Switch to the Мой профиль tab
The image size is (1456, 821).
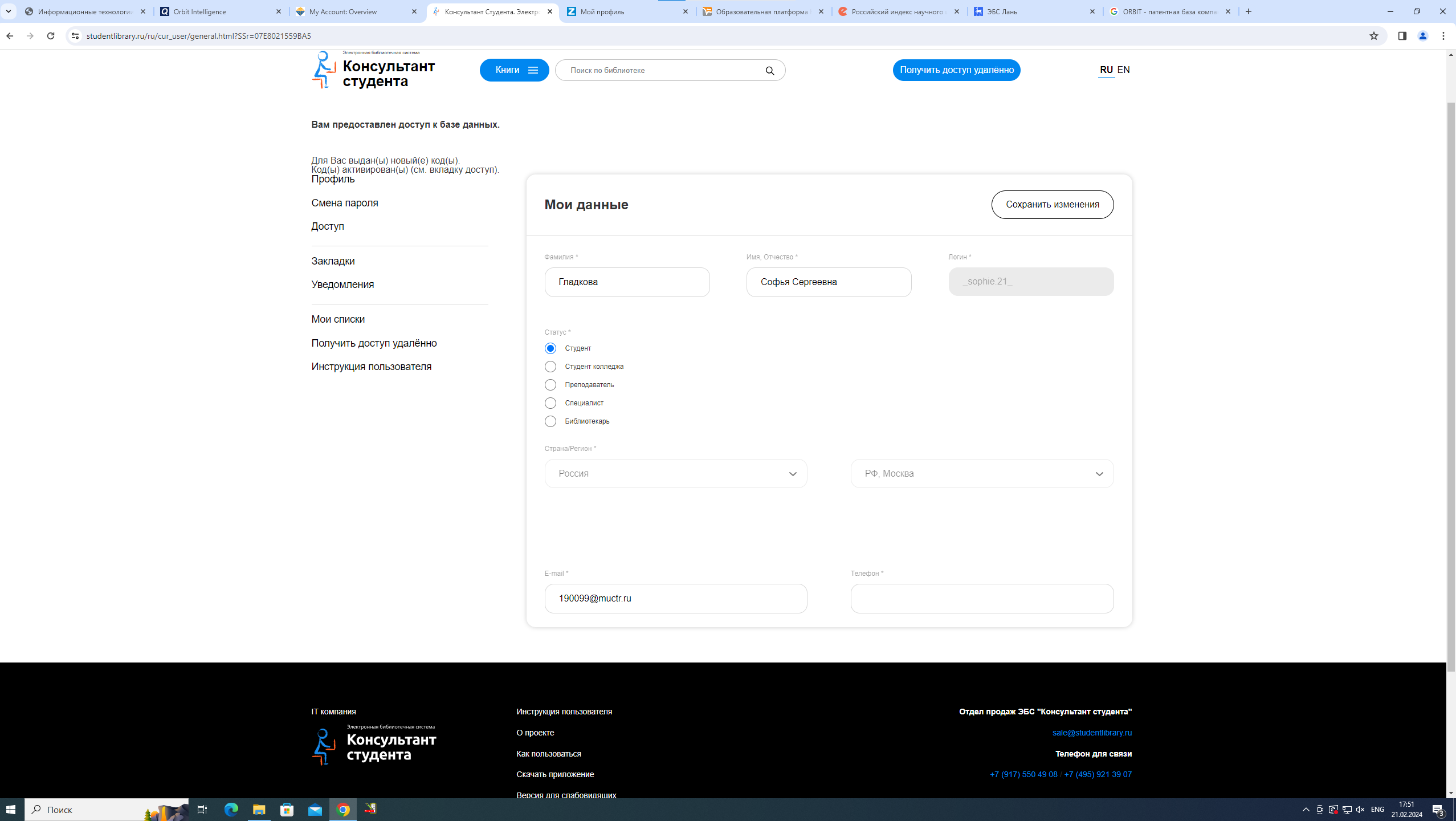pos(627,11)
